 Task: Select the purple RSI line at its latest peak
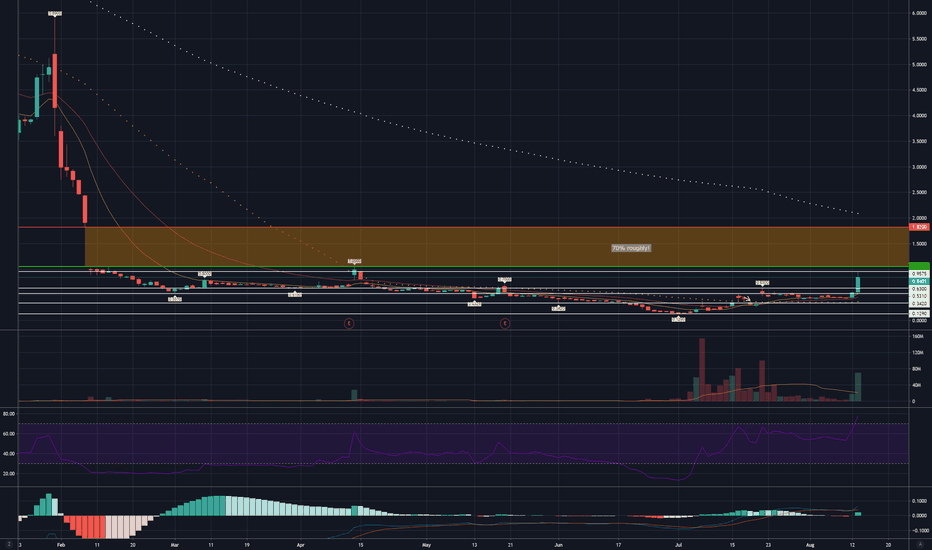coord(857,417)
